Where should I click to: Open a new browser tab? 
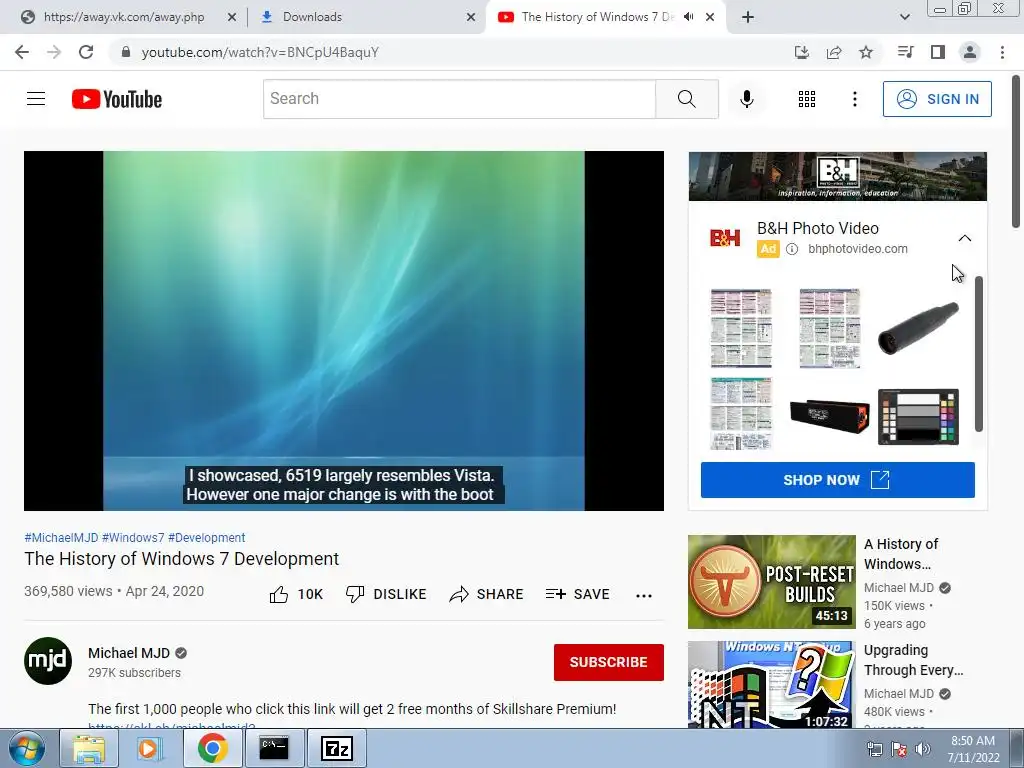[x=748, y=17]
